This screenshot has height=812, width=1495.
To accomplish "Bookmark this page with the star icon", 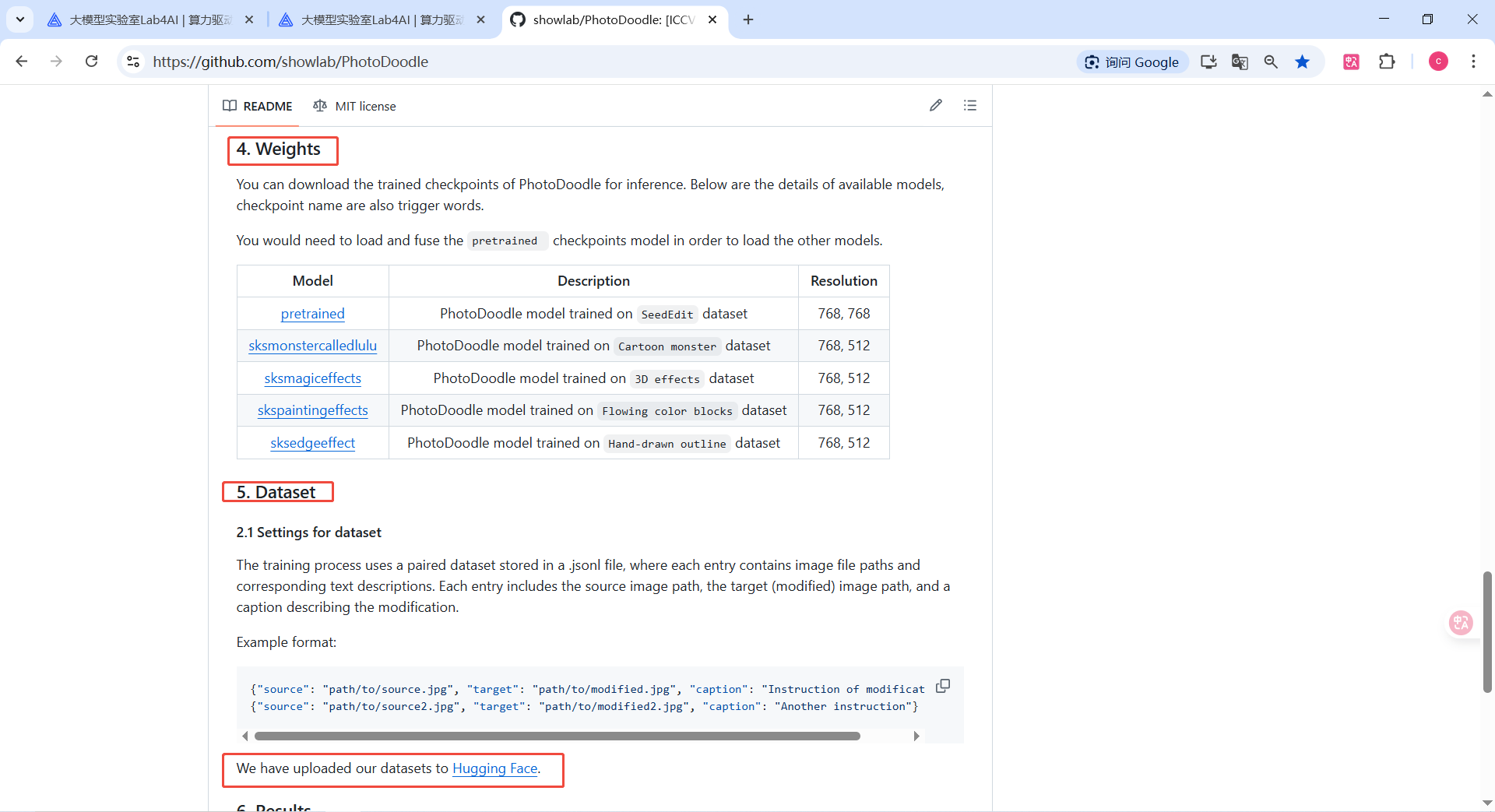I will coord(1302,62).
